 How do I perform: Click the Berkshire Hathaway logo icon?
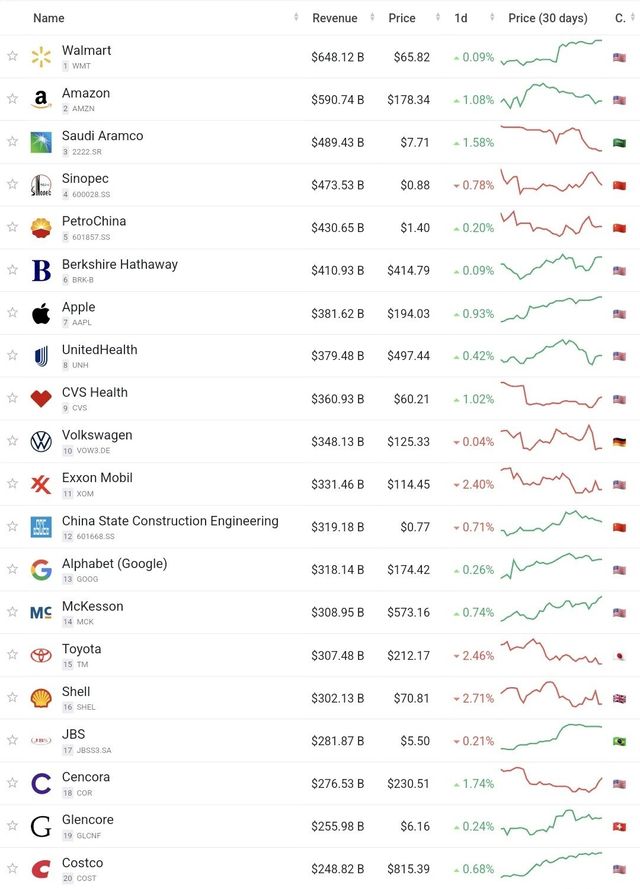click(x=41, y=271)
